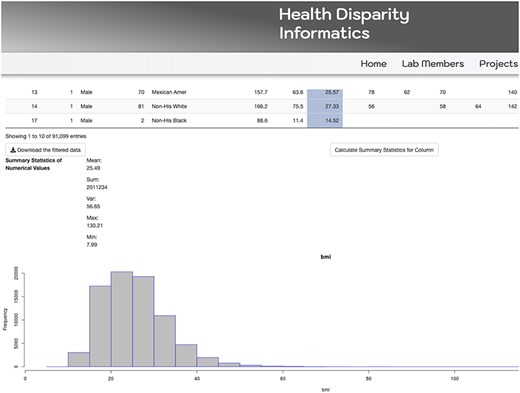The width and height of the screenshot is (520, 393).
Task: Open the Lab Members page
Action: tap(432, 64)
